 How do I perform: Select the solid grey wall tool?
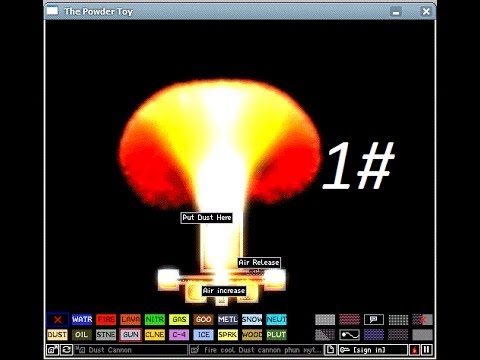tap(422, 335)
